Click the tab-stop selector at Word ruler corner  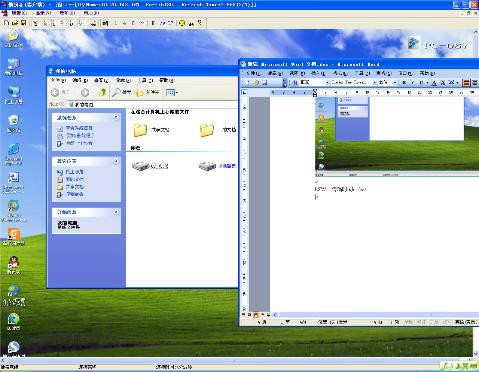(x=244, y=93)
